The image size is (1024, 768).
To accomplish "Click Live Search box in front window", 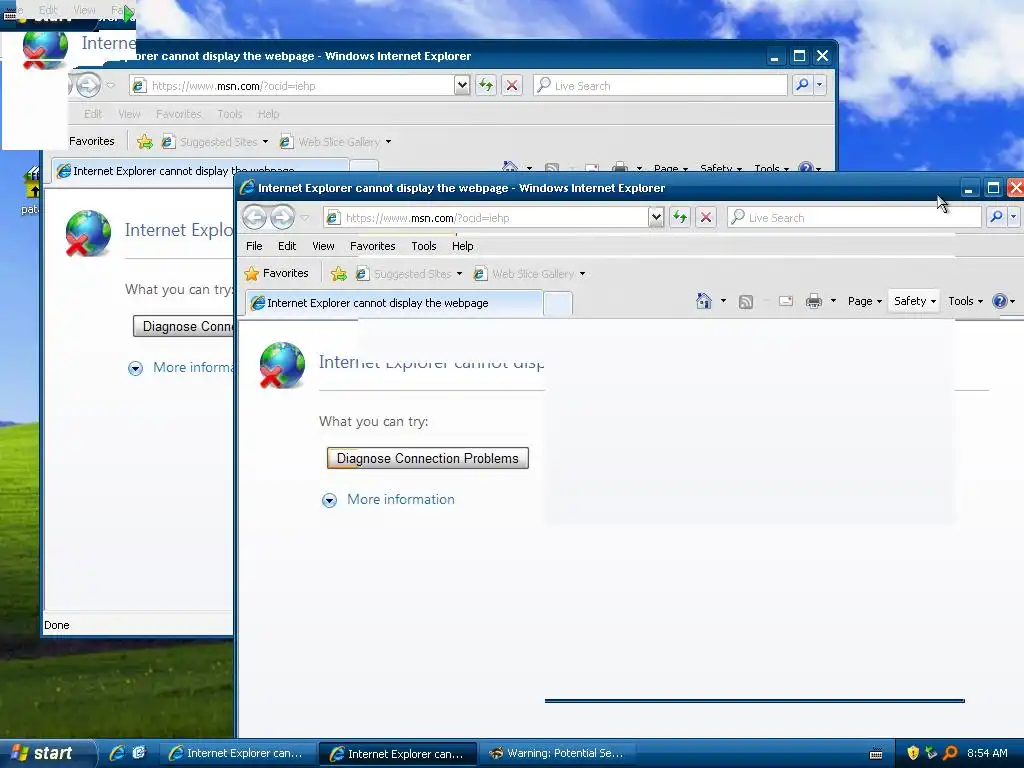I will [x=854, y=217].
